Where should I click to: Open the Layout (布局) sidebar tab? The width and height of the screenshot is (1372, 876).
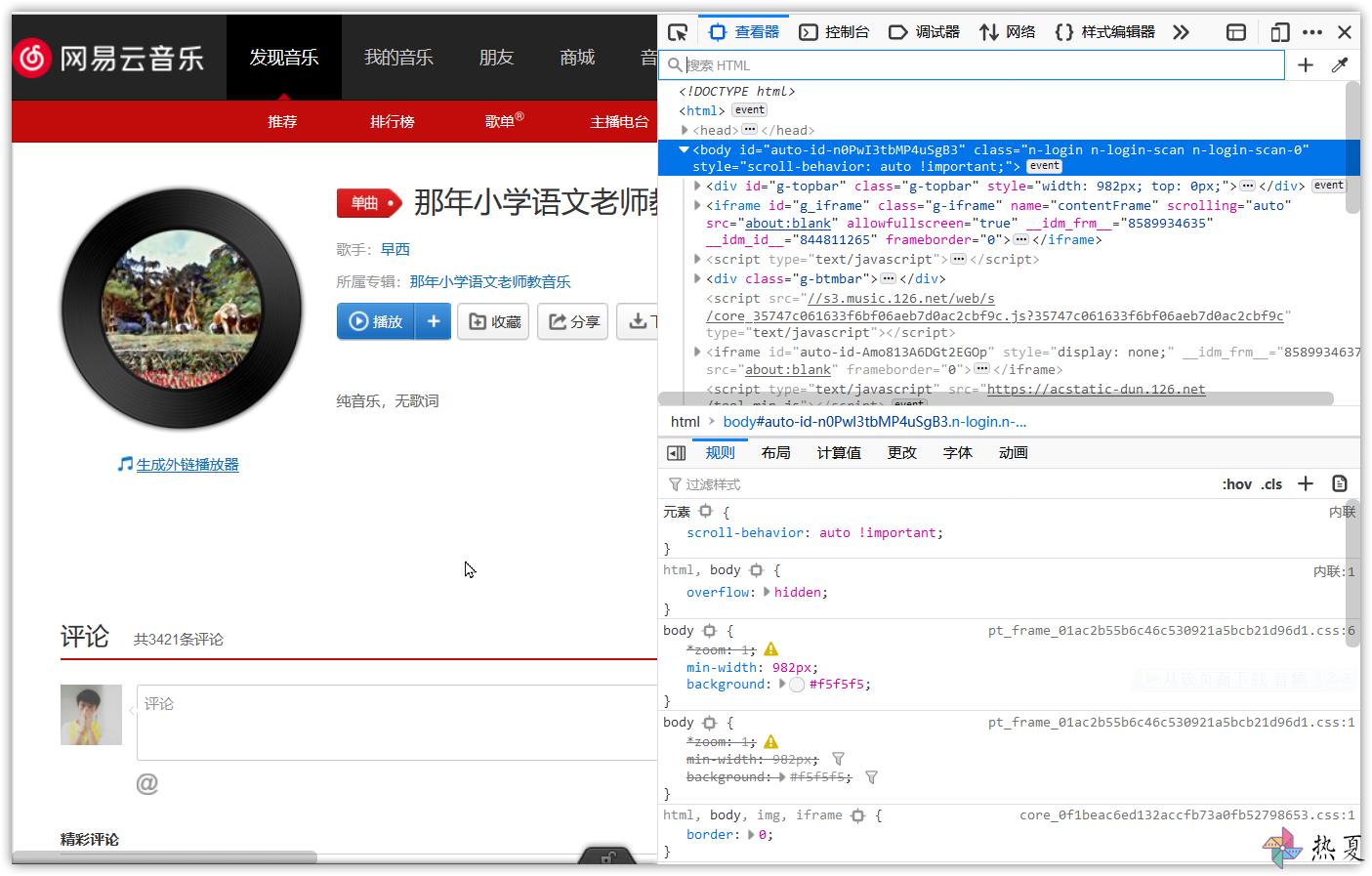pyautogui.click(x=775, y=453)
